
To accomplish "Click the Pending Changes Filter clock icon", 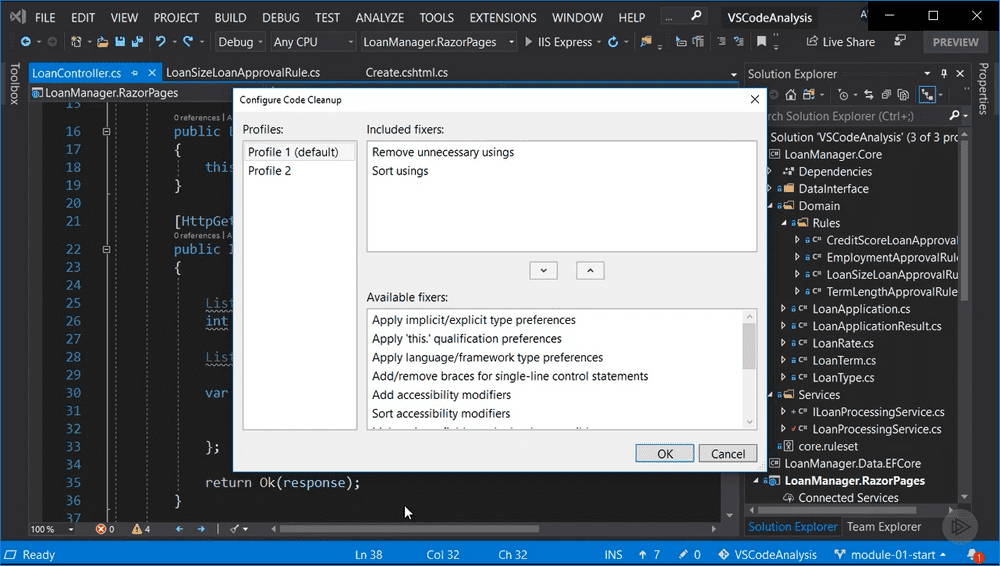I will (843, 95).
